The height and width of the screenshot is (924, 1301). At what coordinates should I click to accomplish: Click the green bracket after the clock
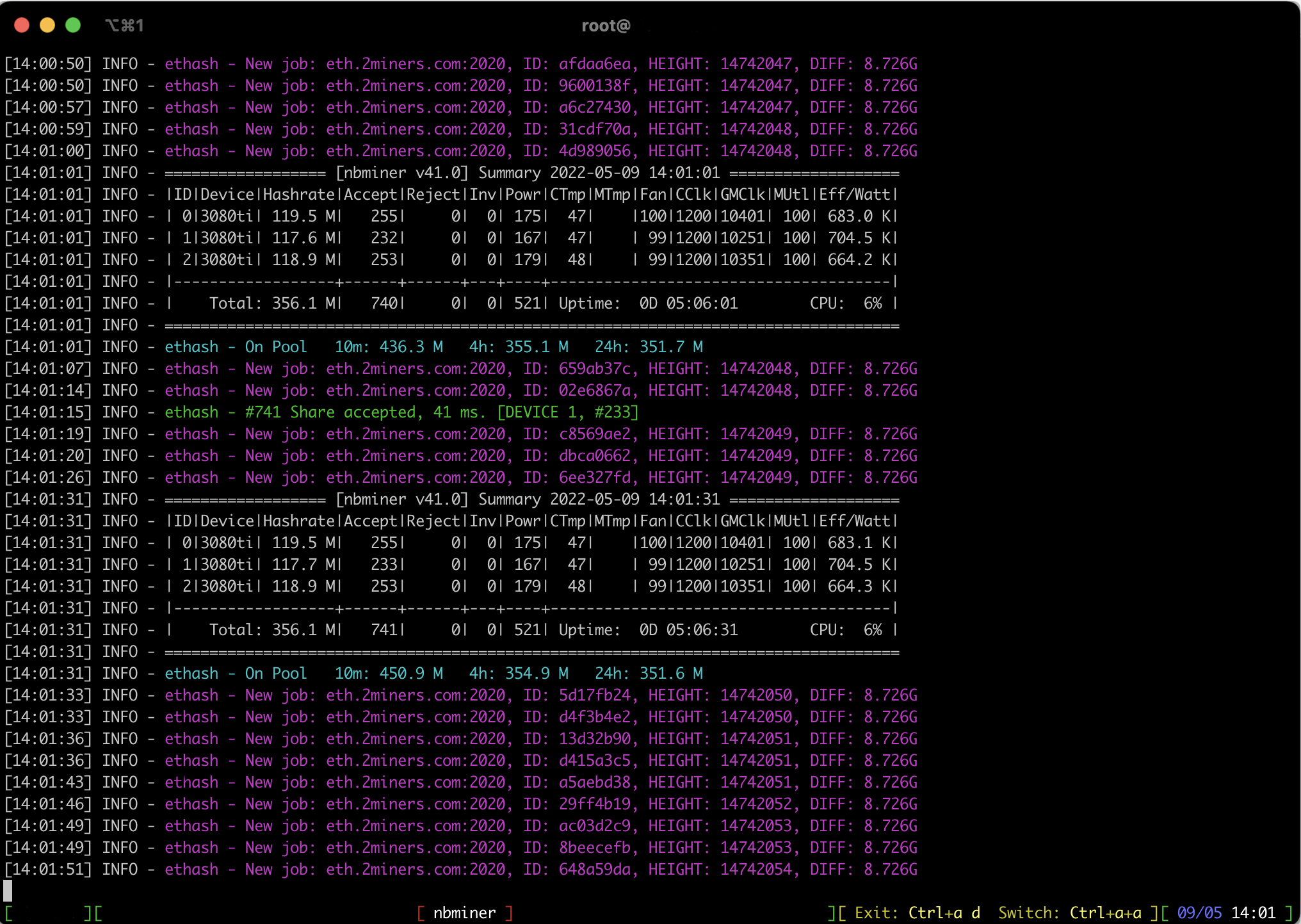pos(1288,912)
